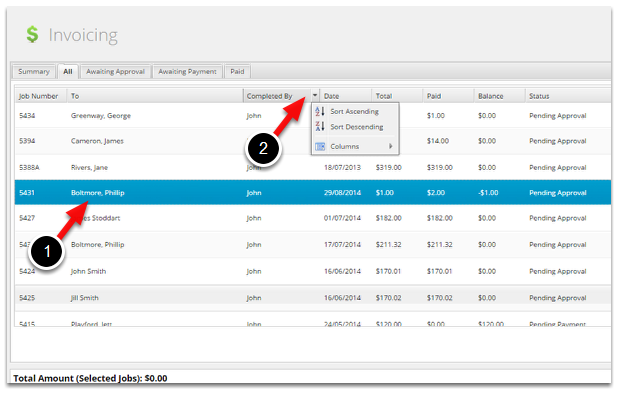Click the date 01/07/2014
The width and height of the screenshot is (618, 394).
[342, 218]
